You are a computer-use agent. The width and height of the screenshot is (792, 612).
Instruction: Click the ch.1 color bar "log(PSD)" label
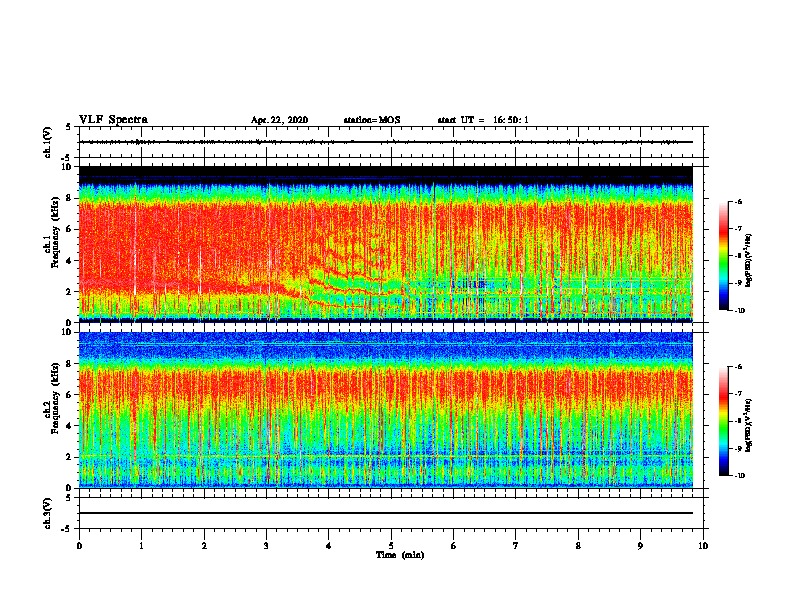tap(748, 261)
